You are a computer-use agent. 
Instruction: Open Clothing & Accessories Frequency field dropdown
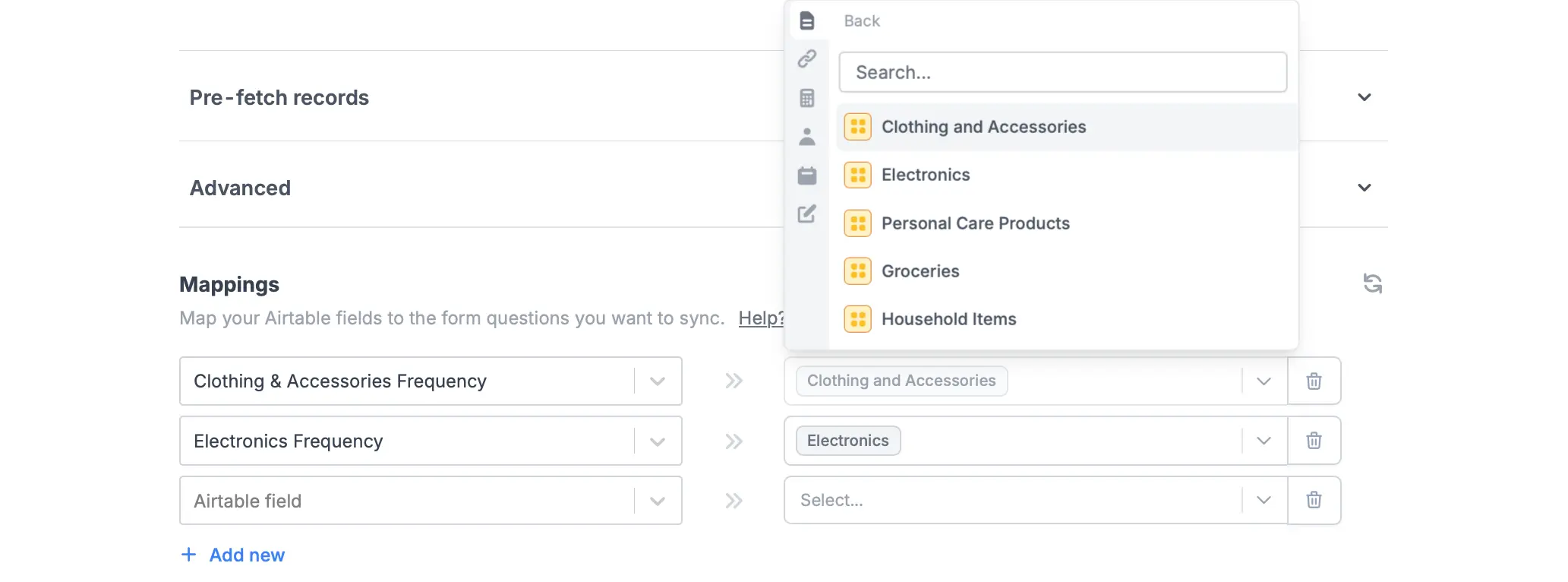coord(658,381)
